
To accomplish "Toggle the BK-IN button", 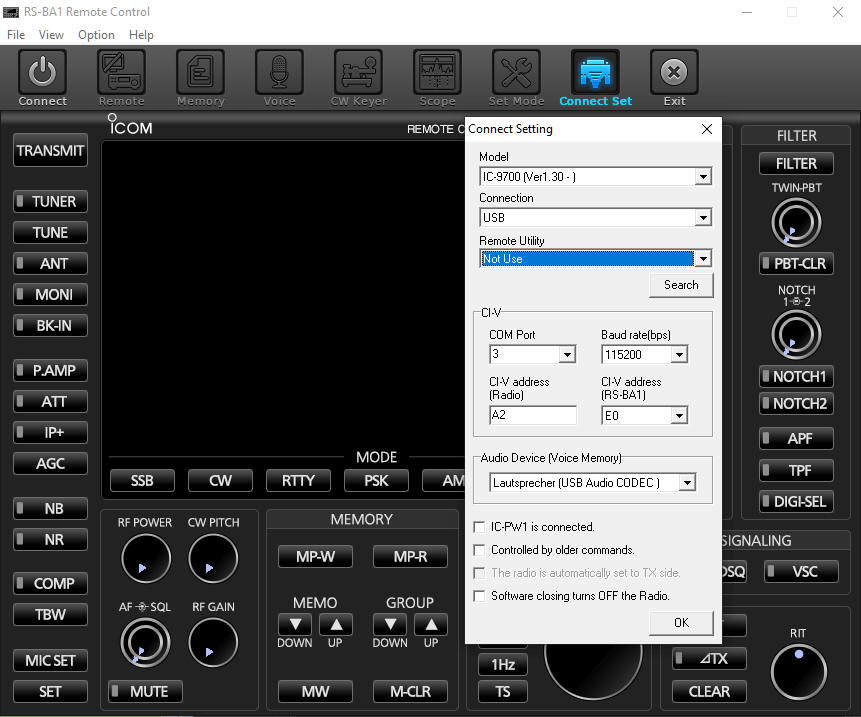I will [x=51, y=326].
